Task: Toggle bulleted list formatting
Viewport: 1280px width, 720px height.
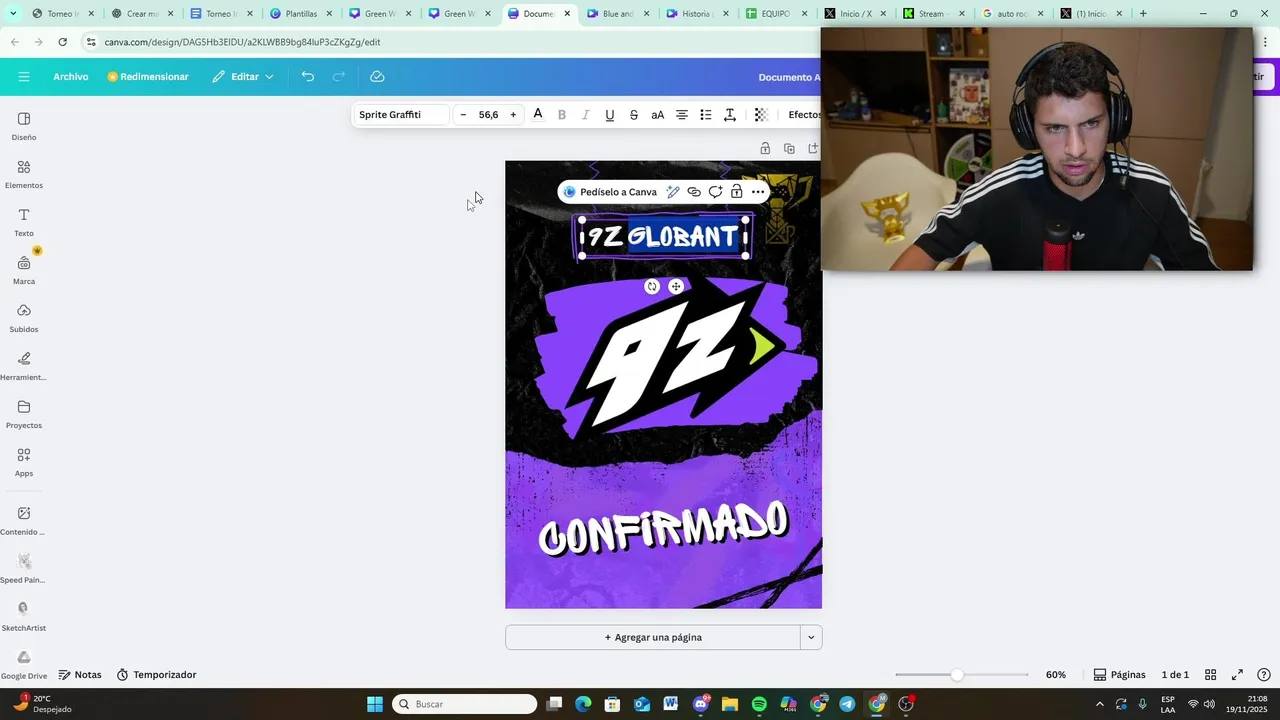Action: 706,115
